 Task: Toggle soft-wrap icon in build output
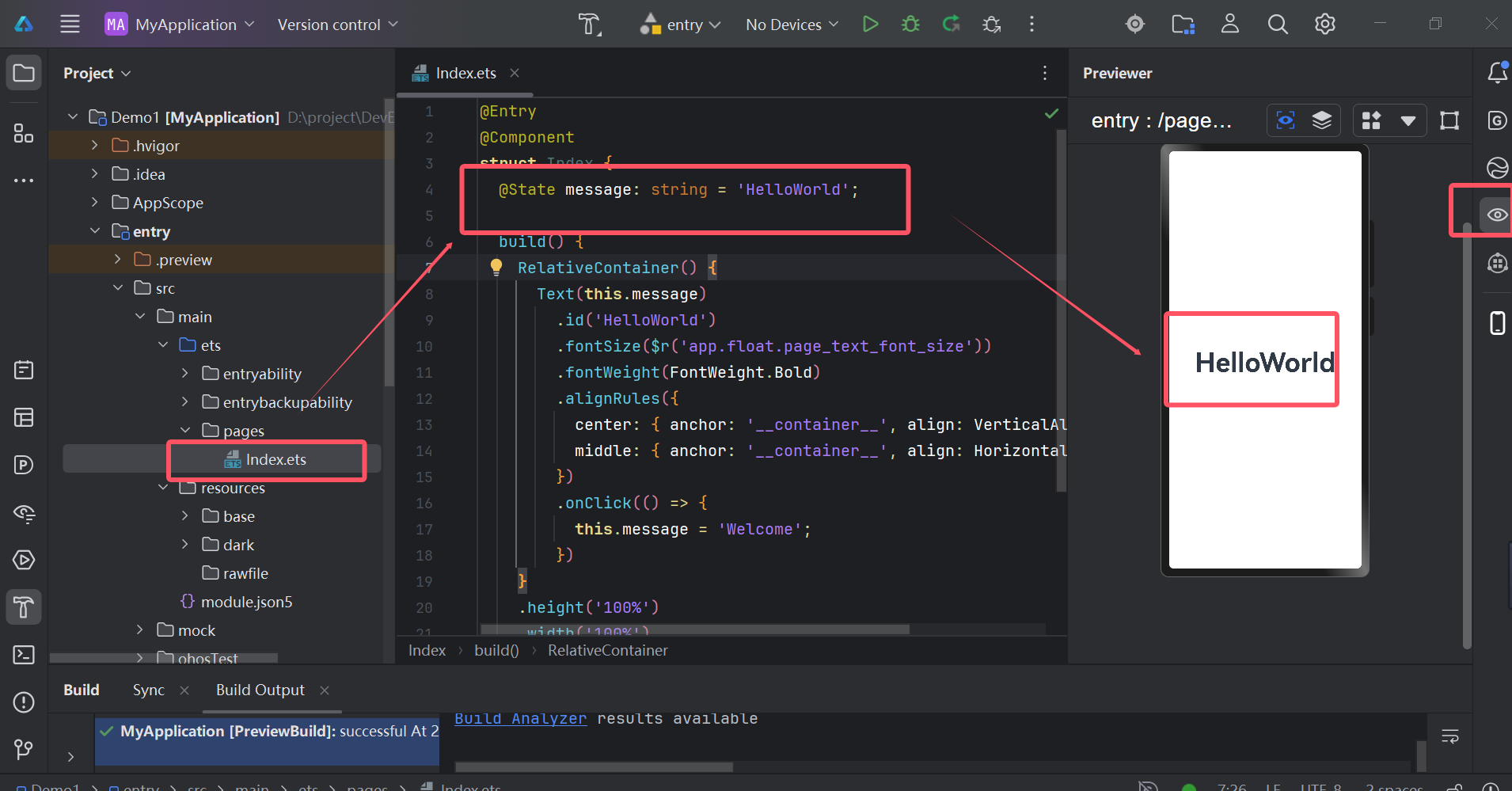1450,736
